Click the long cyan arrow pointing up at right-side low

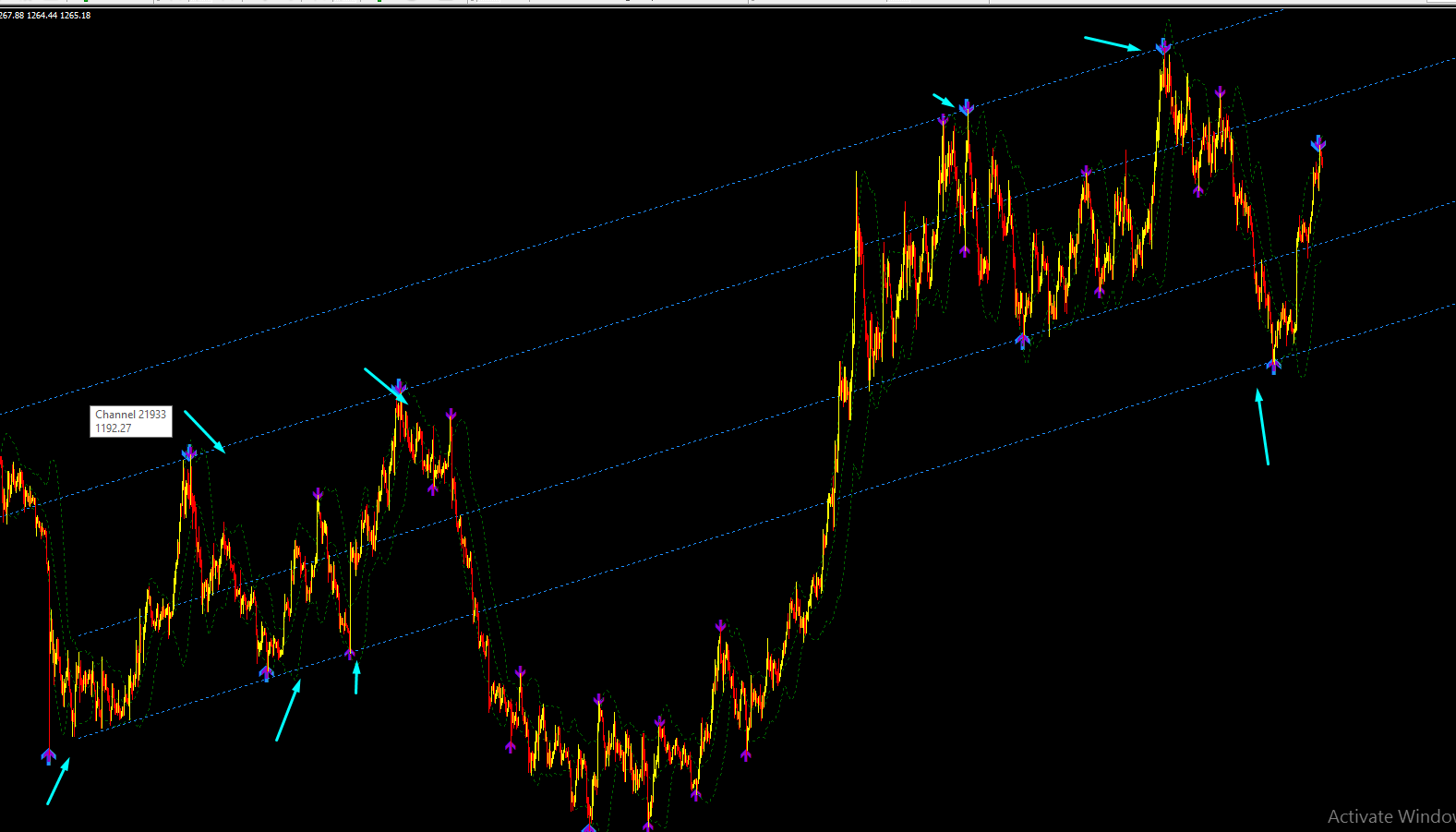point(1262,427)
